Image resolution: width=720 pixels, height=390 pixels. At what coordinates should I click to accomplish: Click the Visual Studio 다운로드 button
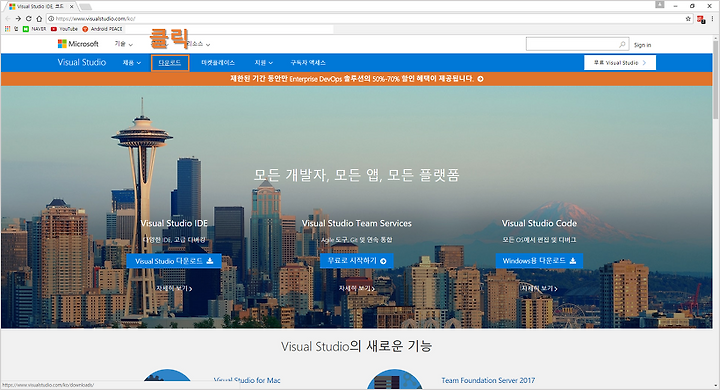click(174, 261)
